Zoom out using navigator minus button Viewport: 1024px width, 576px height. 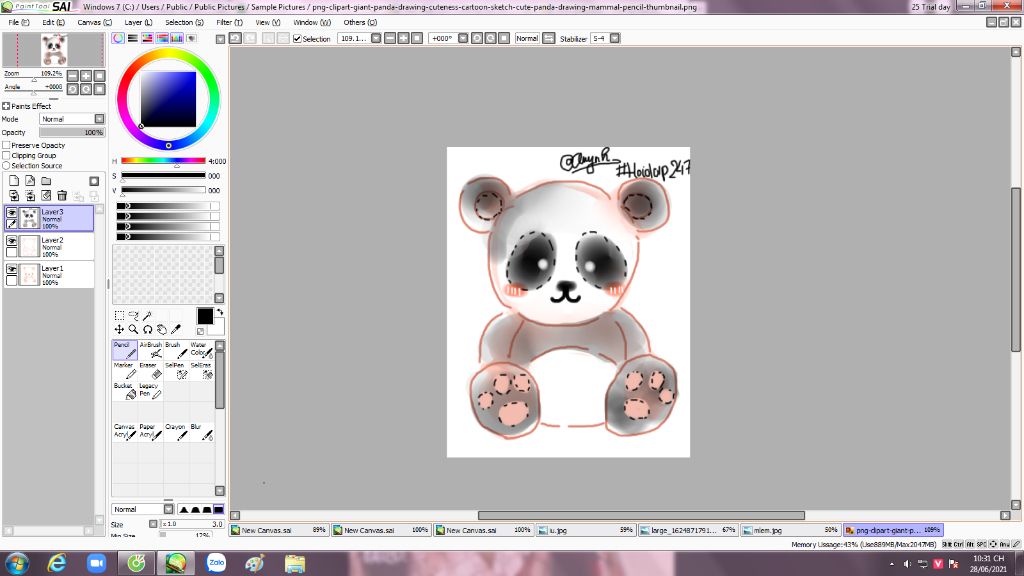click(x=72, y=76)
